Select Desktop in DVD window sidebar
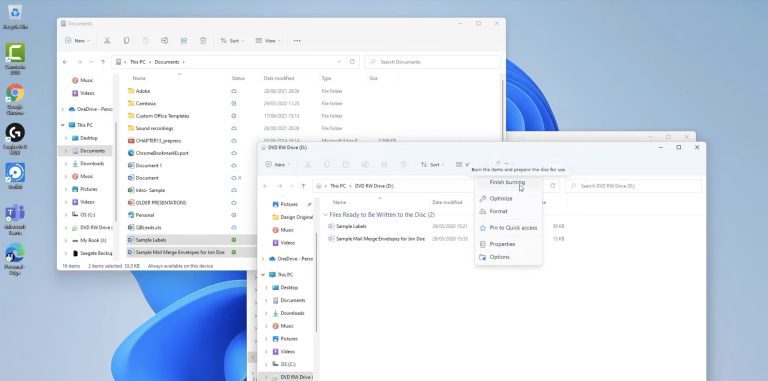This screenshot has width=768, height=381. click(x=285, y=287)
